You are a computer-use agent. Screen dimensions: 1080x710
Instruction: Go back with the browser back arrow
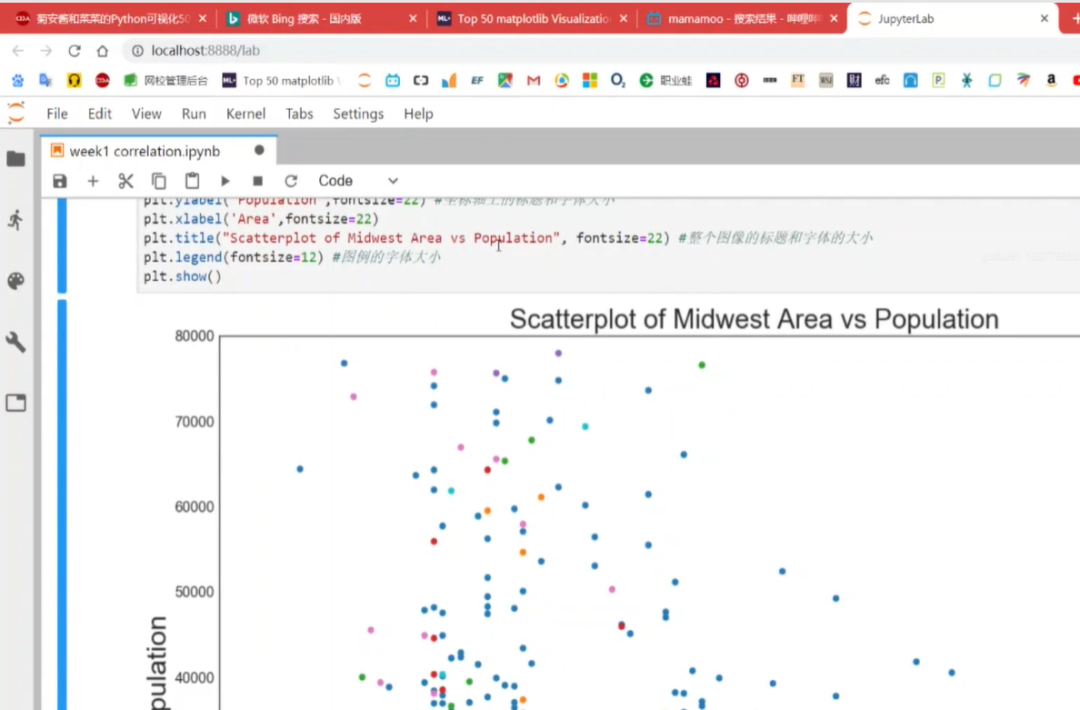tap(18, 50)
